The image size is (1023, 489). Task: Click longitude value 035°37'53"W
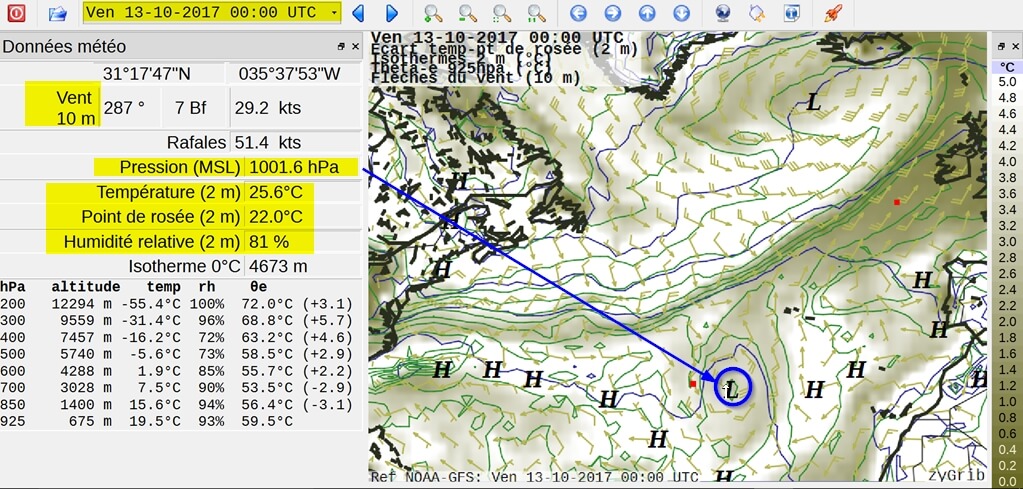pos(290,74)
